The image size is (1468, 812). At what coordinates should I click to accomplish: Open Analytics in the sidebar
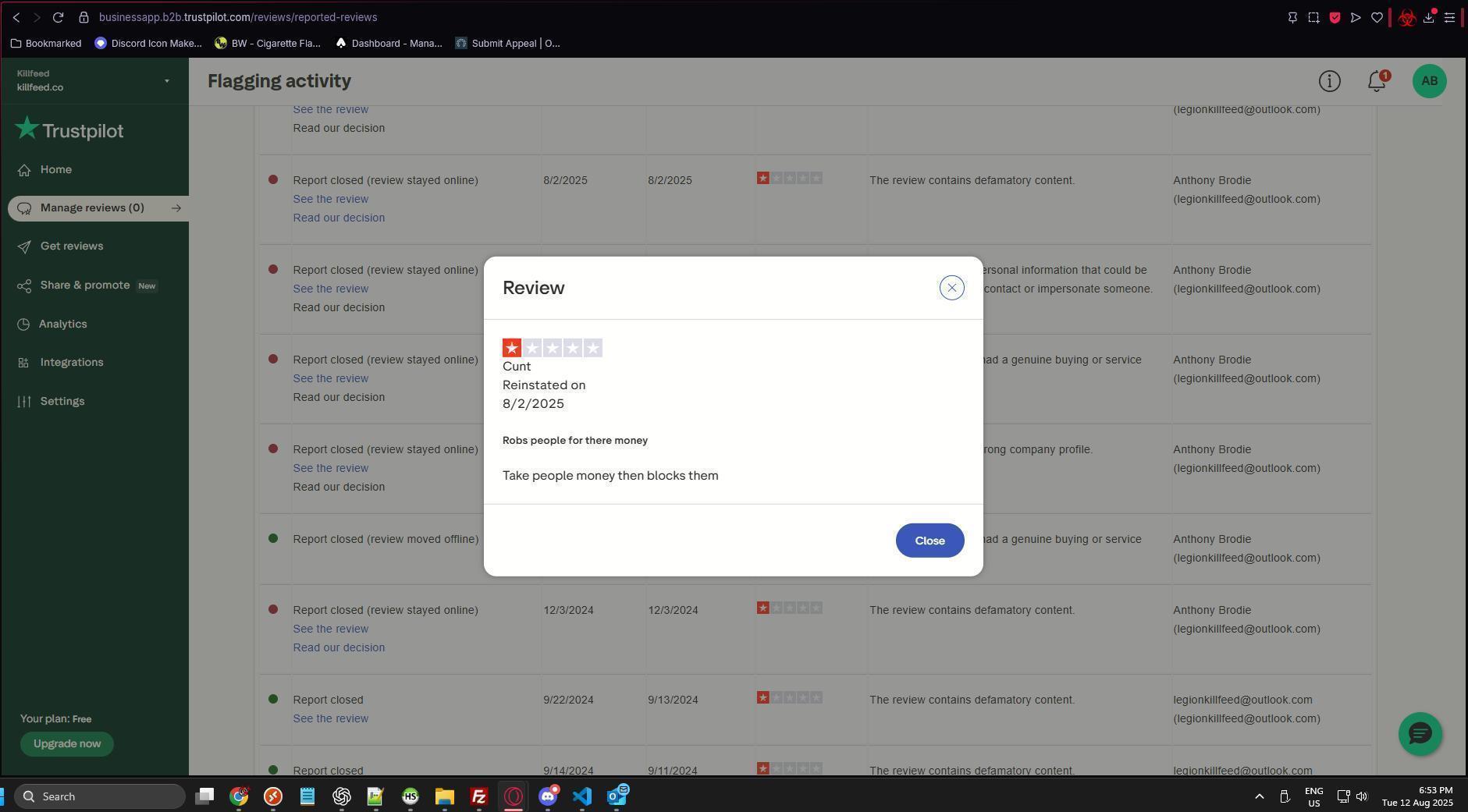[x=62, y=324]
